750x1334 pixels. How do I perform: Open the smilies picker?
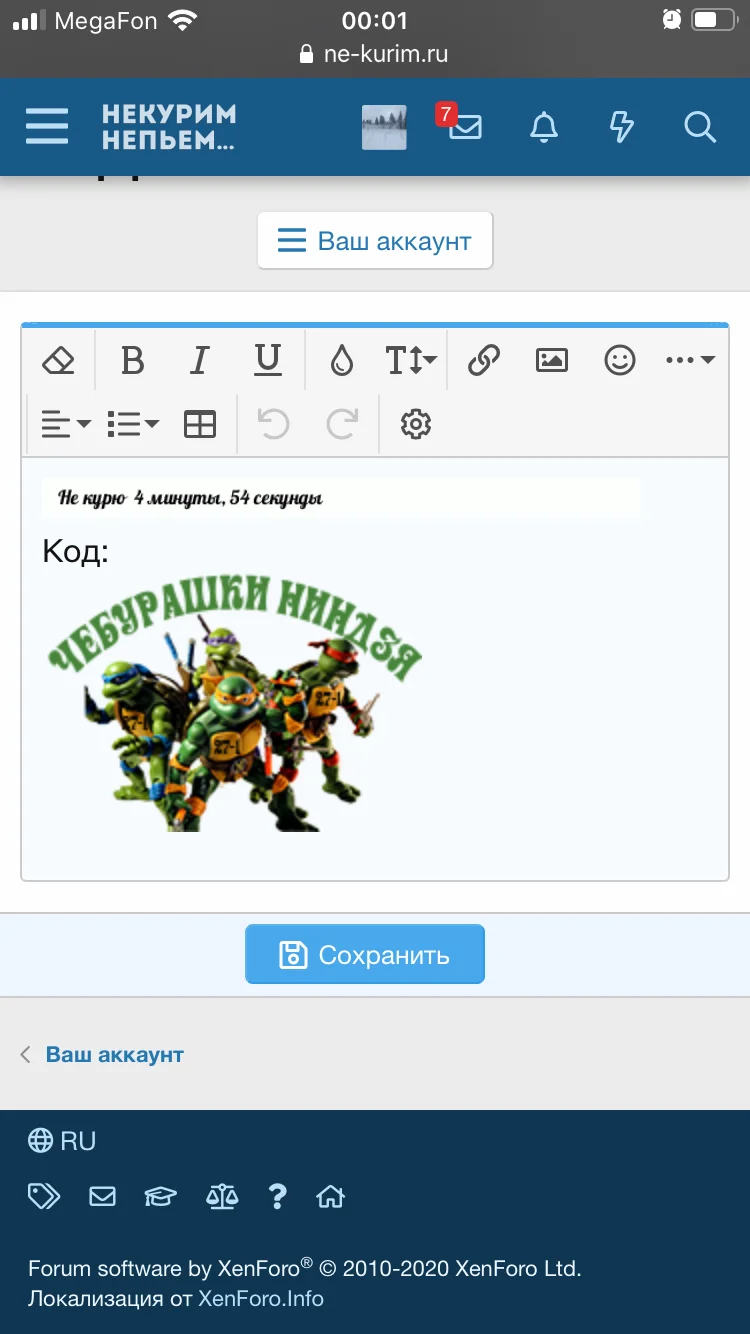pos(620,359)
